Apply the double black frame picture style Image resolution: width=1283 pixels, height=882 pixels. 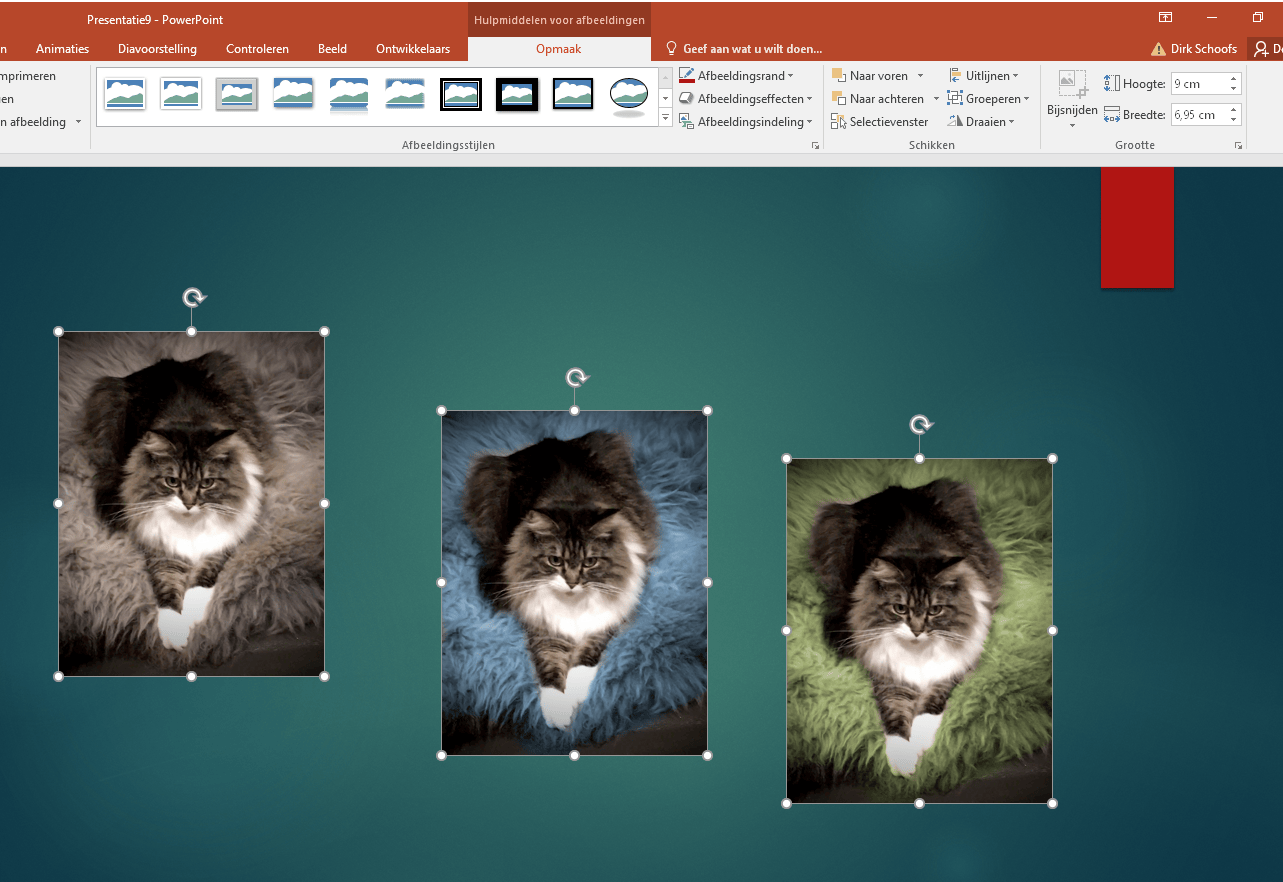tap(461, 94)
